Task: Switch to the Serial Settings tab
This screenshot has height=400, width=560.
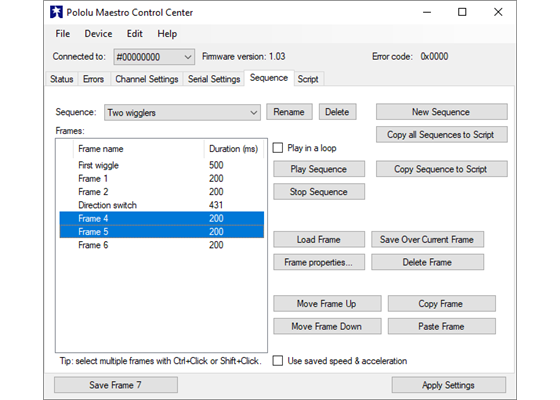Action: [x=214, y=79]
